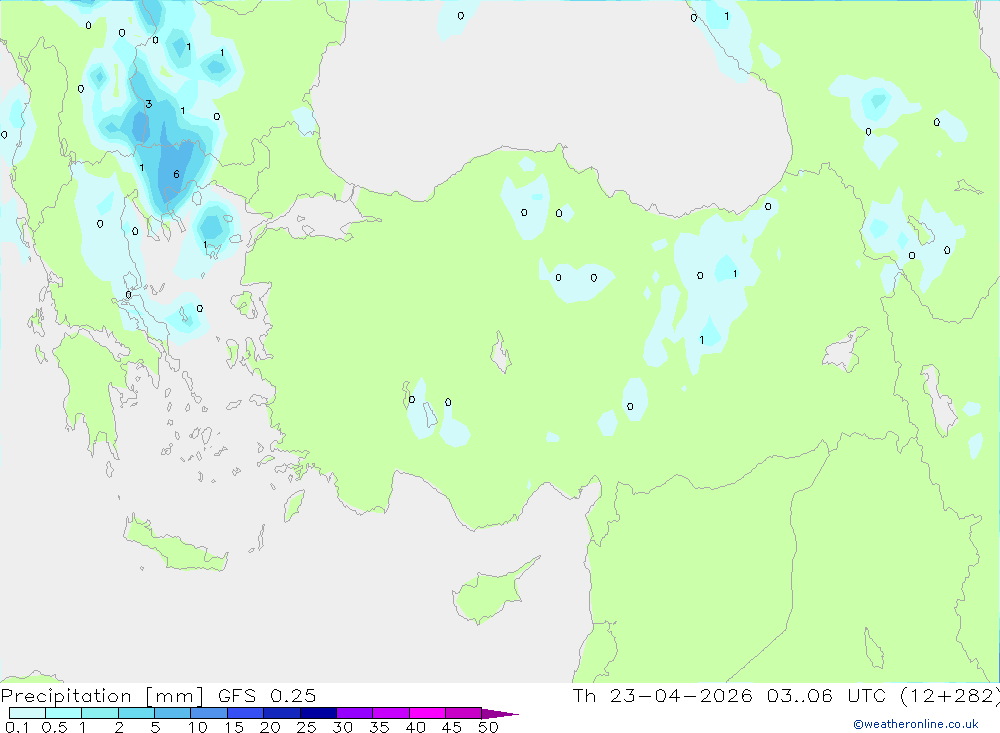Viewport: 1000px width, 733px height.
Task: Click the "0.25" resolution text
Action: pyautogui.click(x=293, y=695)
